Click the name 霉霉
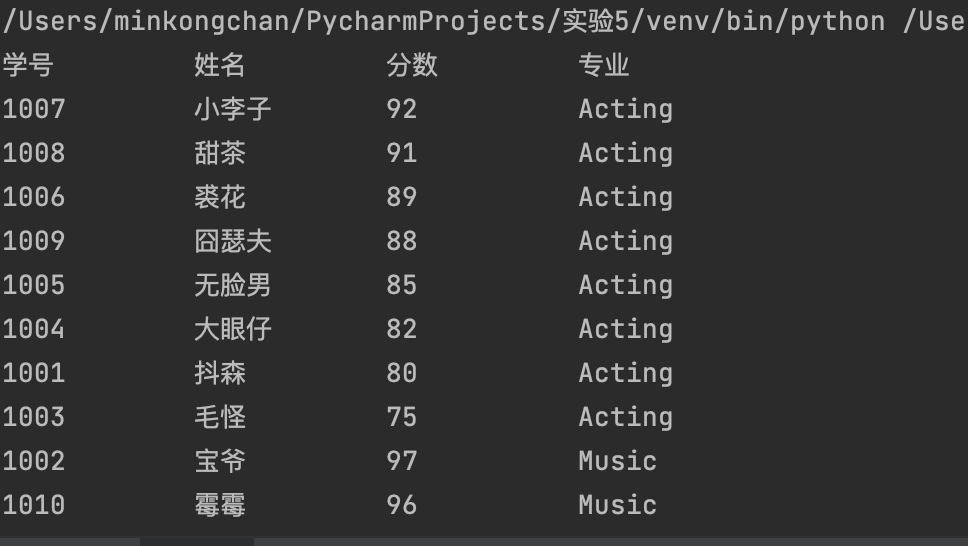968x546 pixels. point(220,505)
